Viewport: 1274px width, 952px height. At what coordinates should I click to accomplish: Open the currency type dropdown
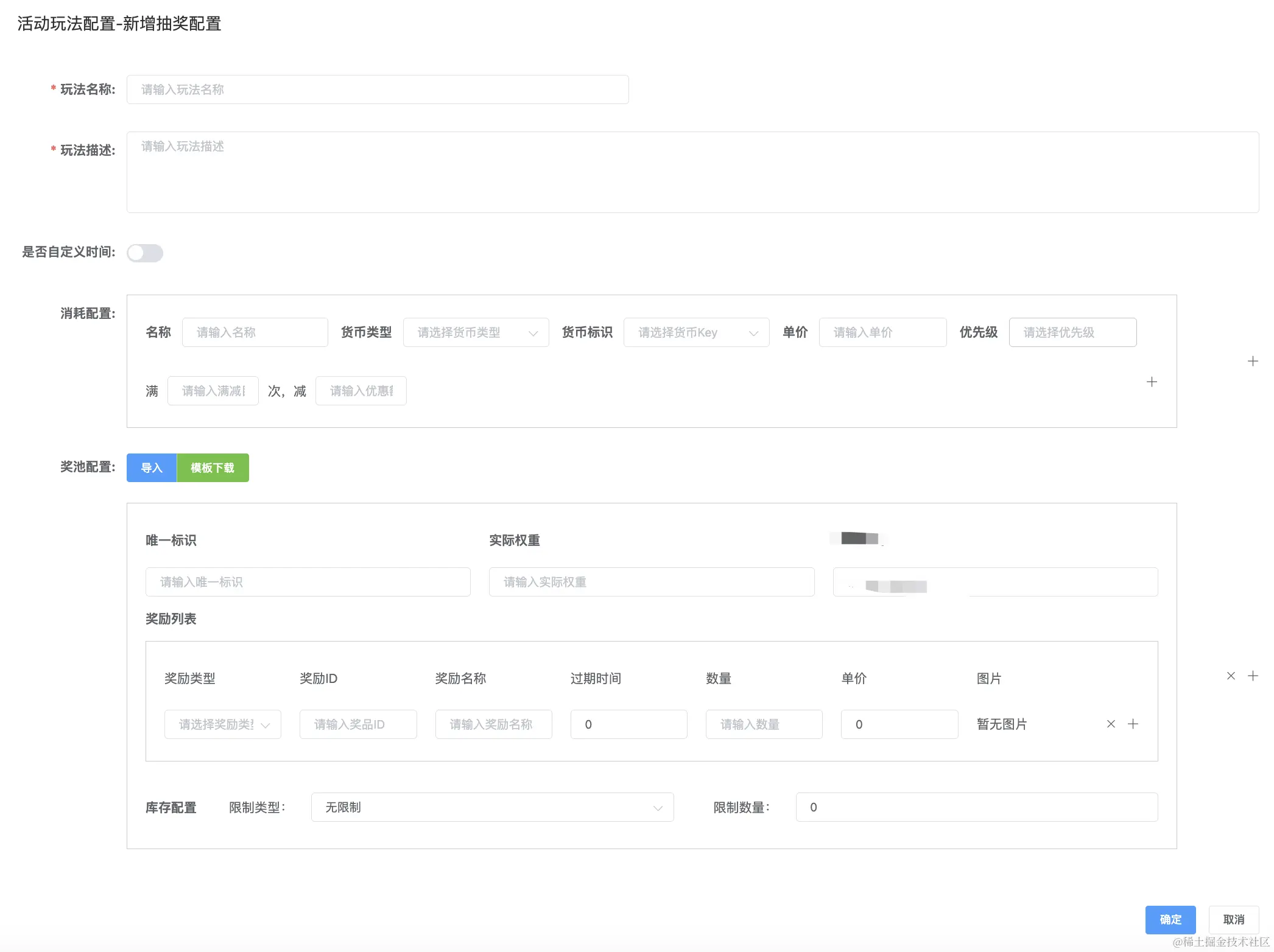point(476,332)
